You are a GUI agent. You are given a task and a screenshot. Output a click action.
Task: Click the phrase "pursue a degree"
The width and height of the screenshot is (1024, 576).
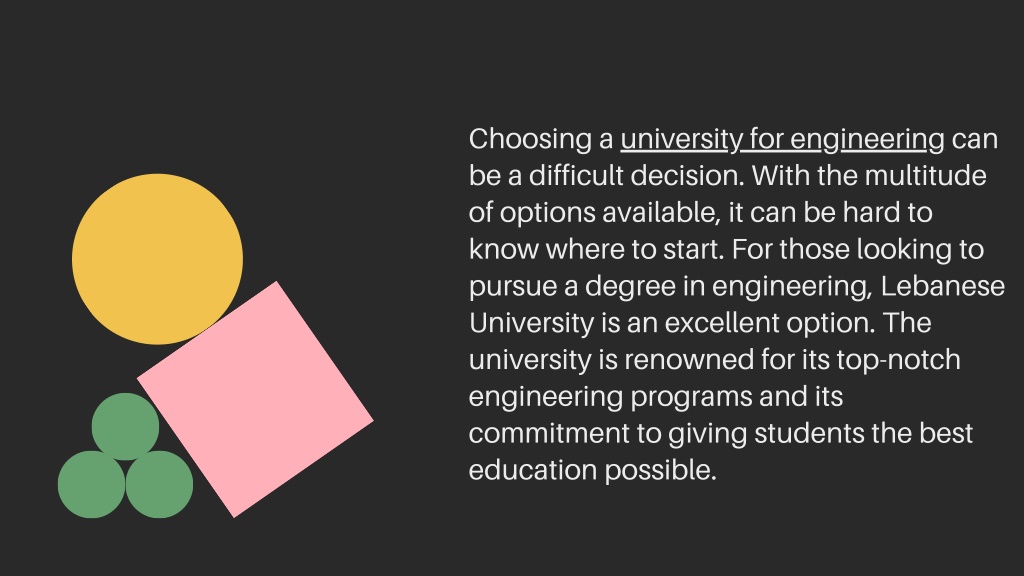point(572,287)
